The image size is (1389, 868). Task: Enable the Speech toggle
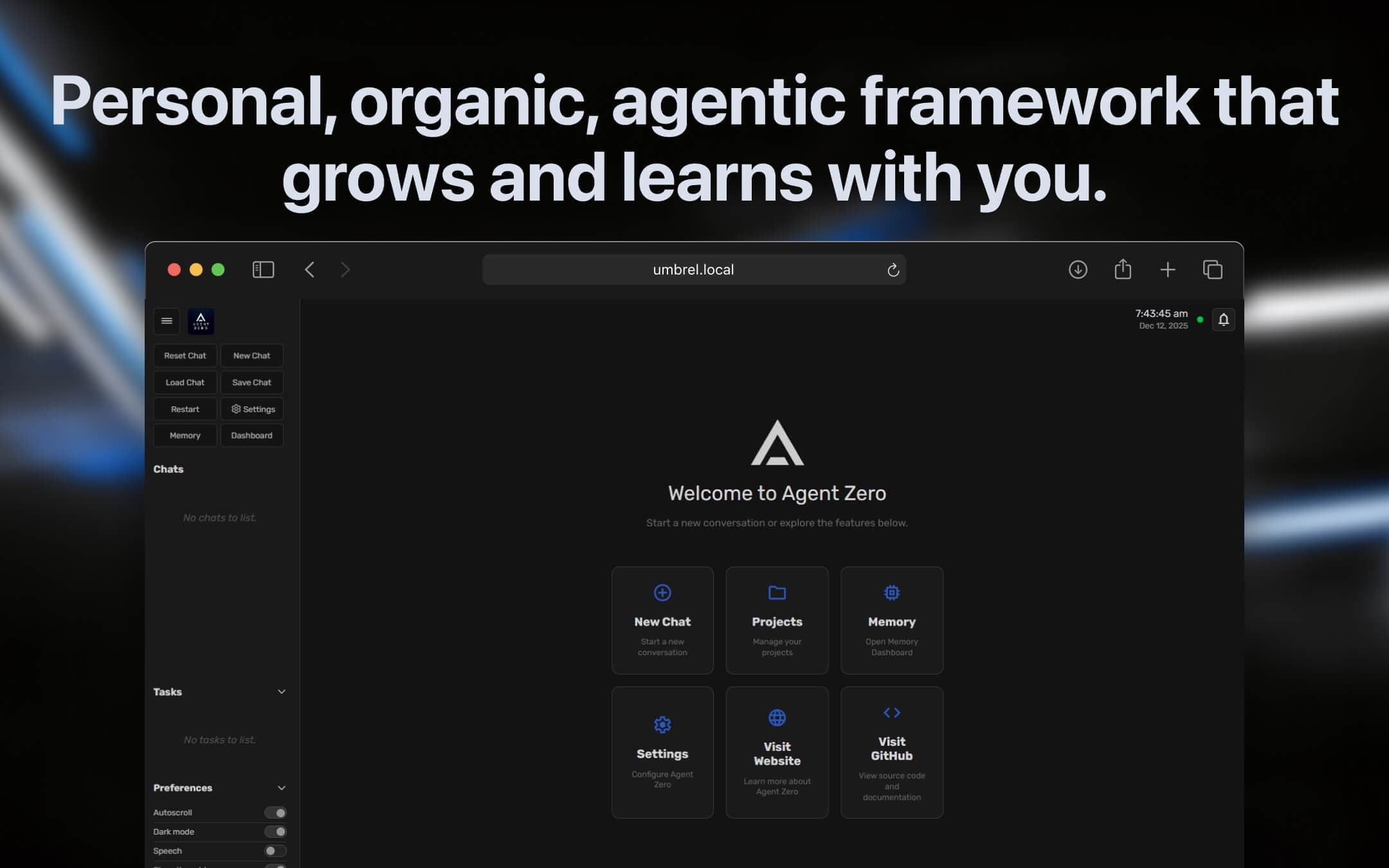tap(274, 850)
